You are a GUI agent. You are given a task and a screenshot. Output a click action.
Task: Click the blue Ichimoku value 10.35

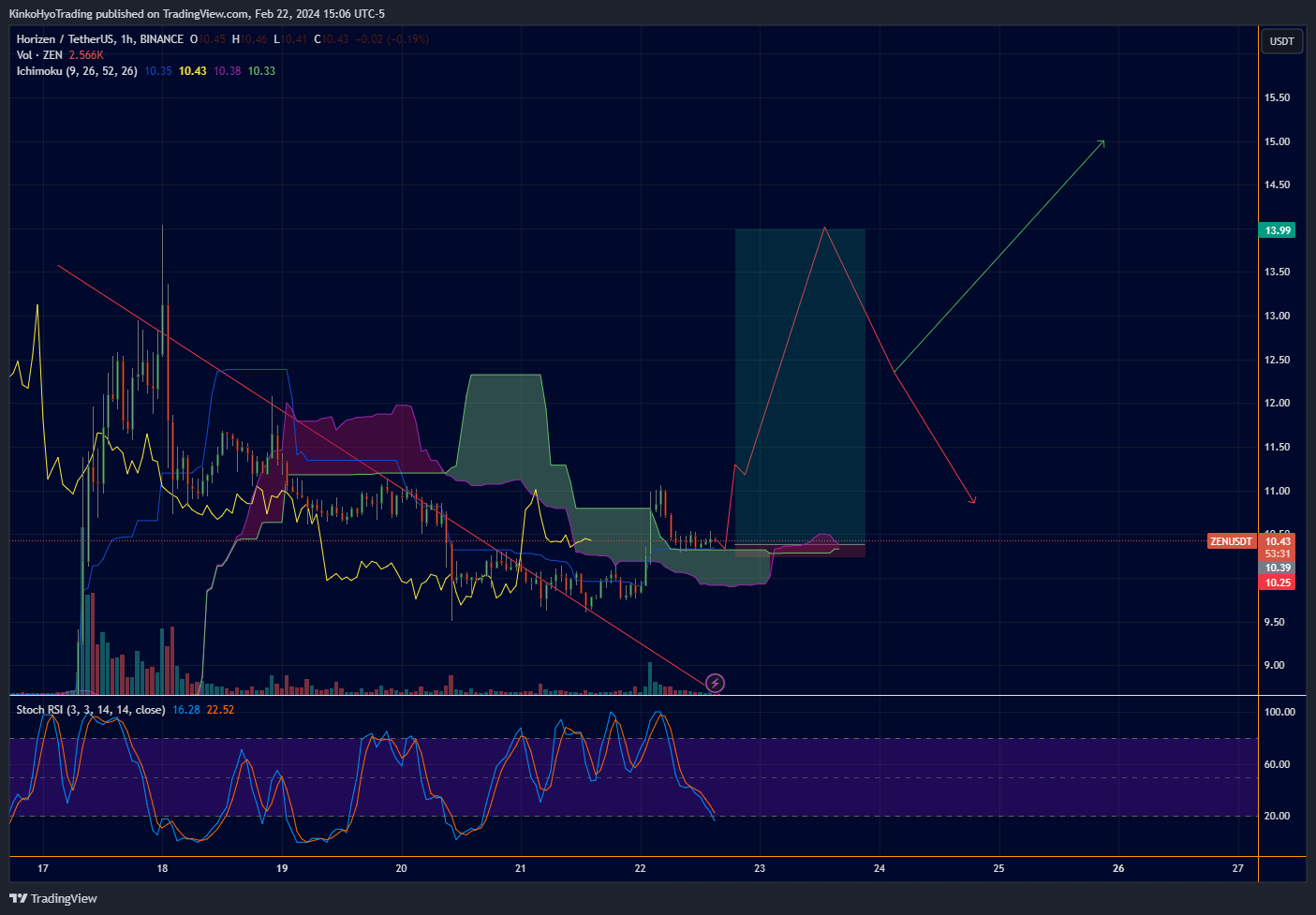tap(158, 71)
